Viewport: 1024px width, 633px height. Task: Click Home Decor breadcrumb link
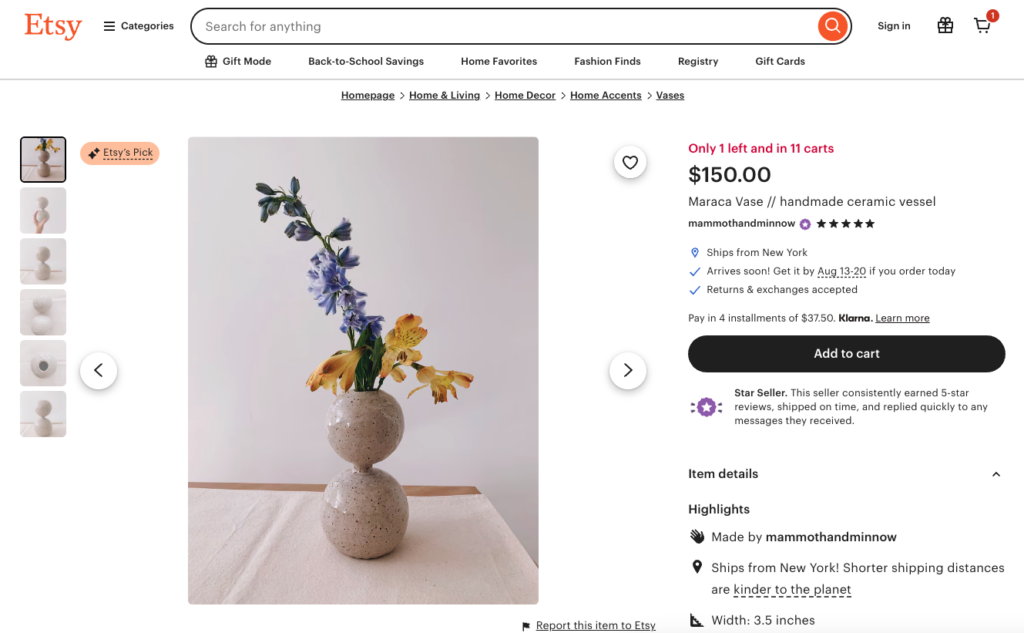pyautogui.click(x=525, y=95)
